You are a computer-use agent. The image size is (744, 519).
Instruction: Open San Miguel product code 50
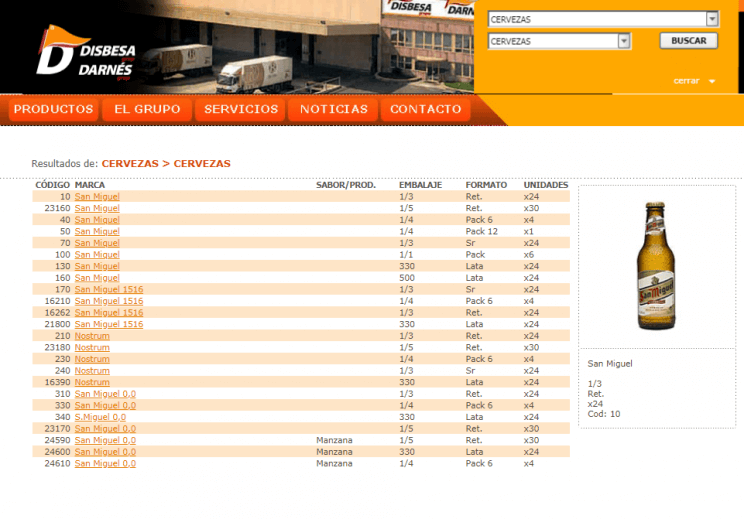pyautogui.click(x=97, y=232)
